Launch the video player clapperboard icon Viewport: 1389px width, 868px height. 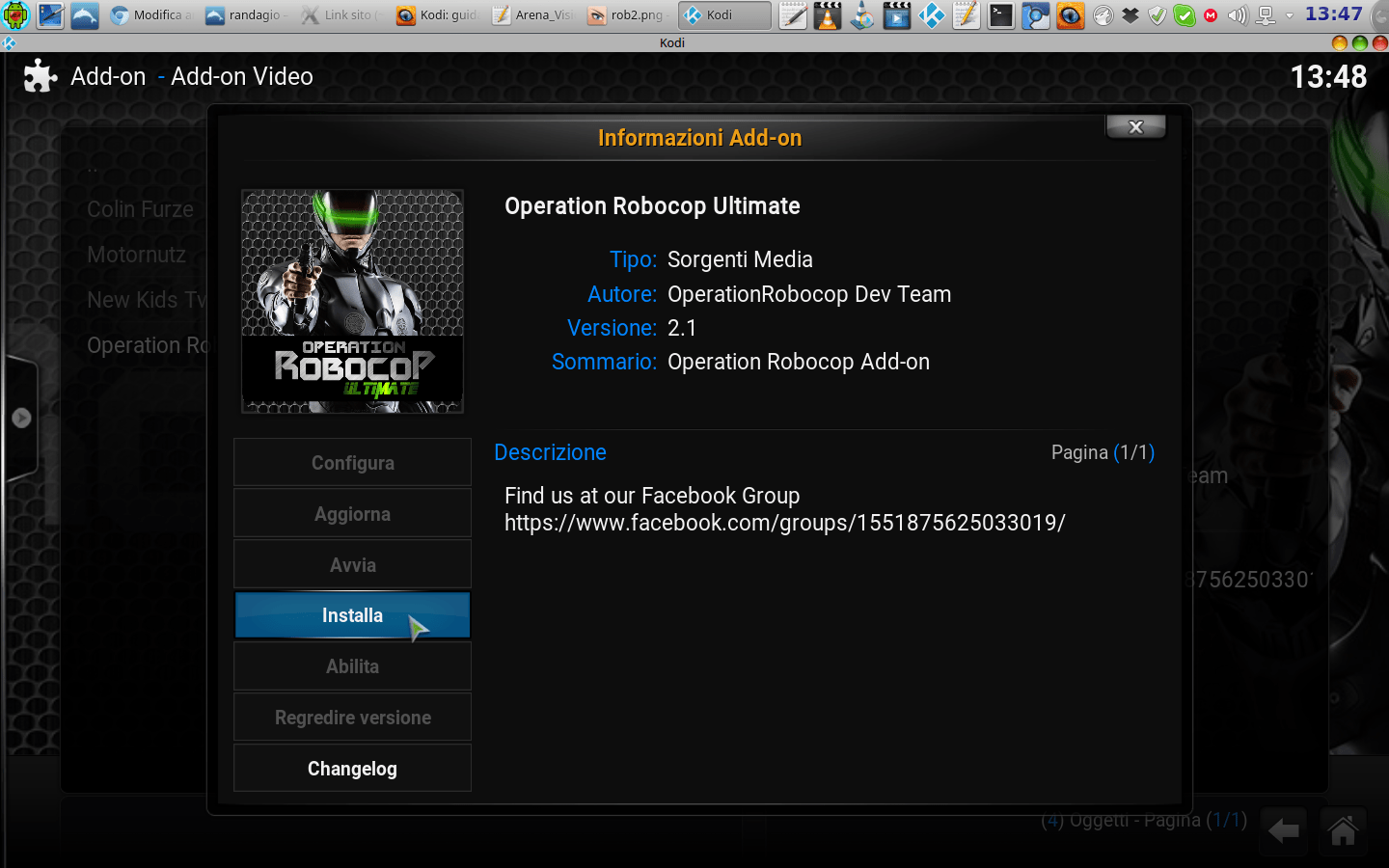[897, 14]
